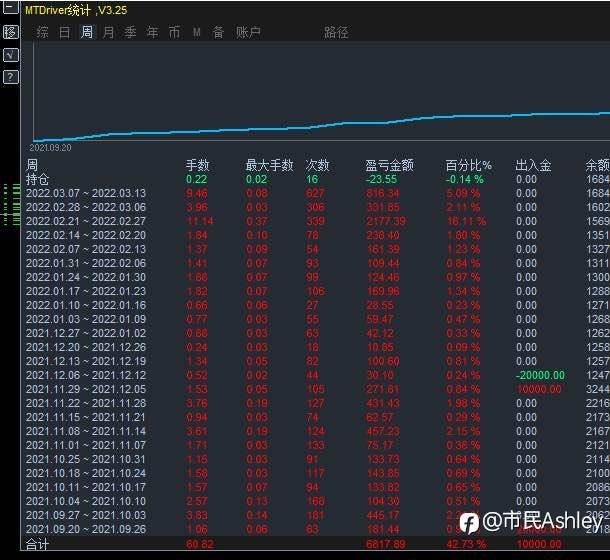Click the MTDriver统计 V3.25 title
The width and height of the screenshot is (610, 560).
76,10
